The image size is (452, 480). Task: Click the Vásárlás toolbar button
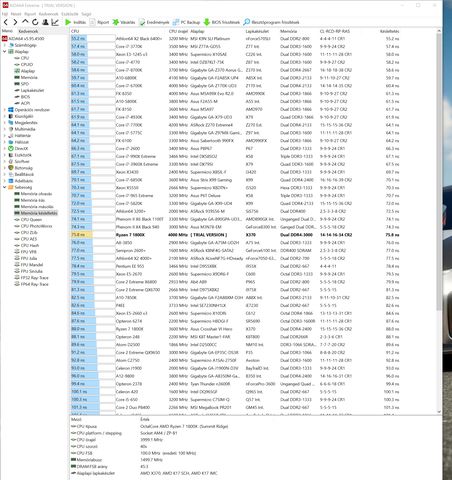click(124, 22)
